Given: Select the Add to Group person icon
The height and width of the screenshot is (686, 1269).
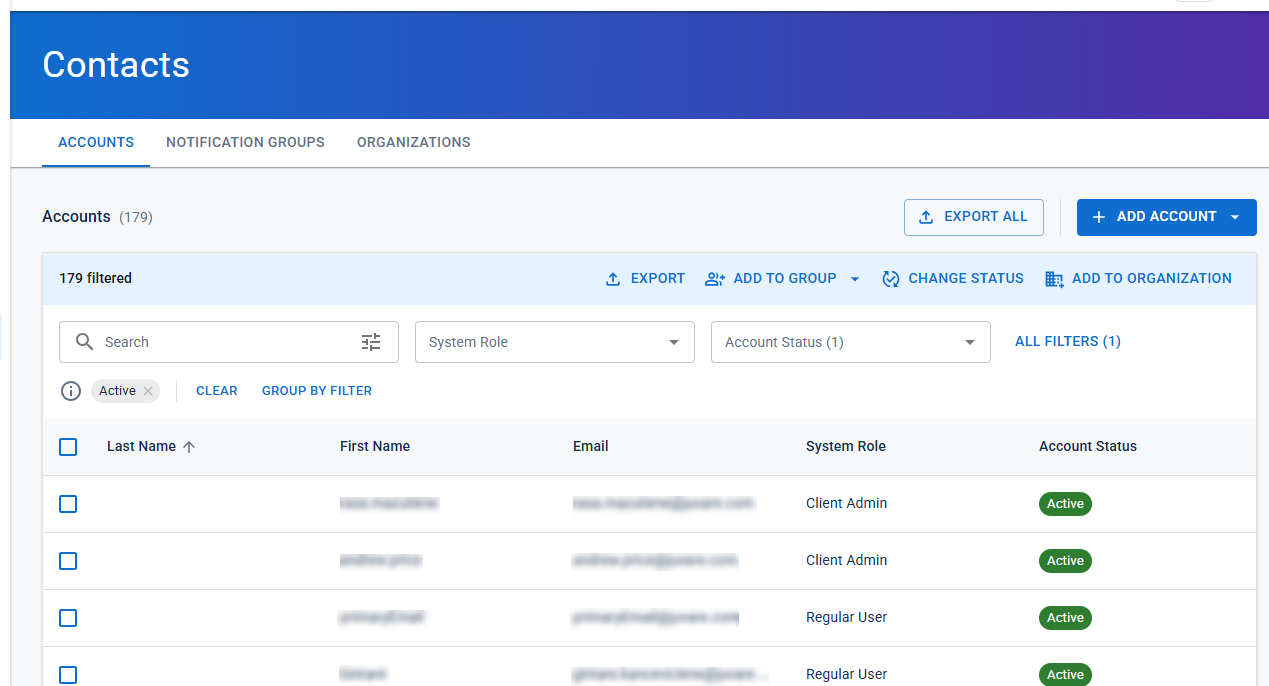Looking at the screenshot, I should point(715,279).
